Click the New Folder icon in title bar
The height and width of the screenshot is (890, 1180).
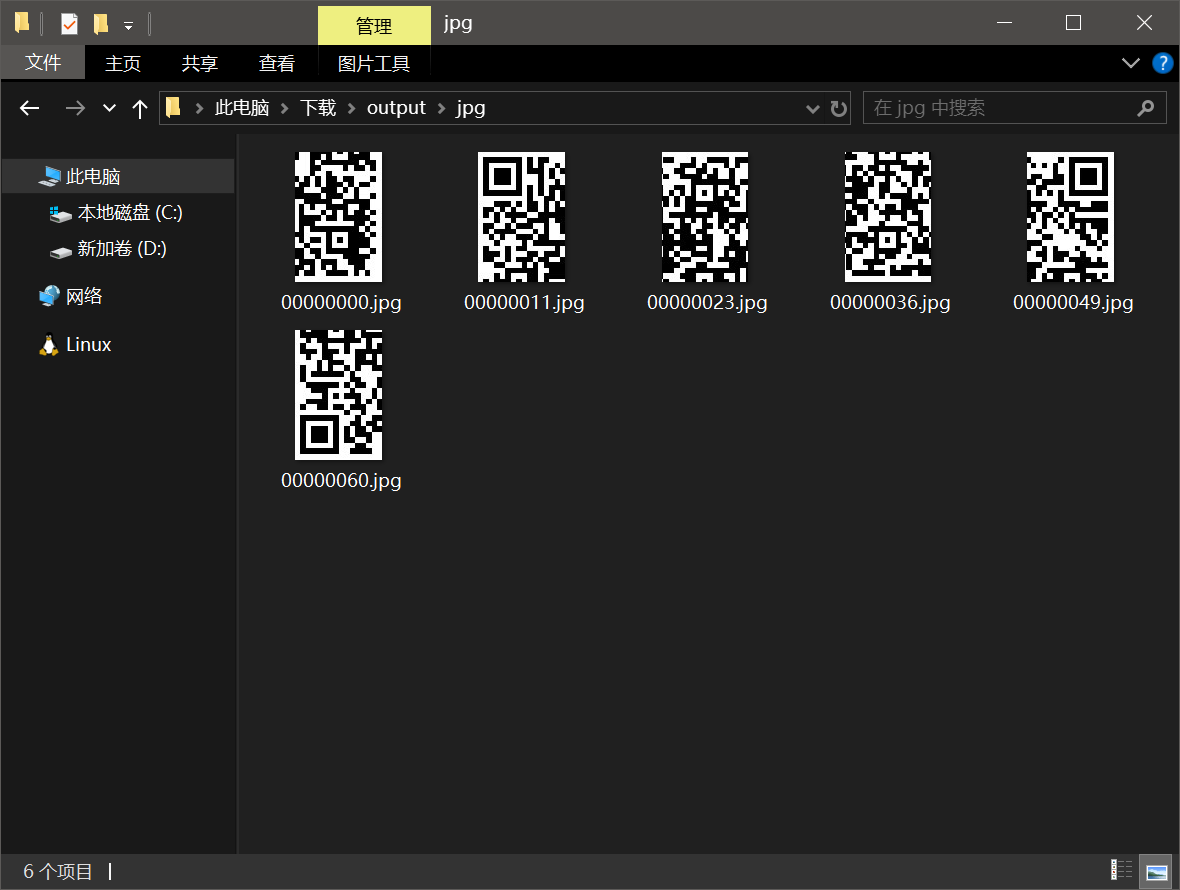(100, 23)
